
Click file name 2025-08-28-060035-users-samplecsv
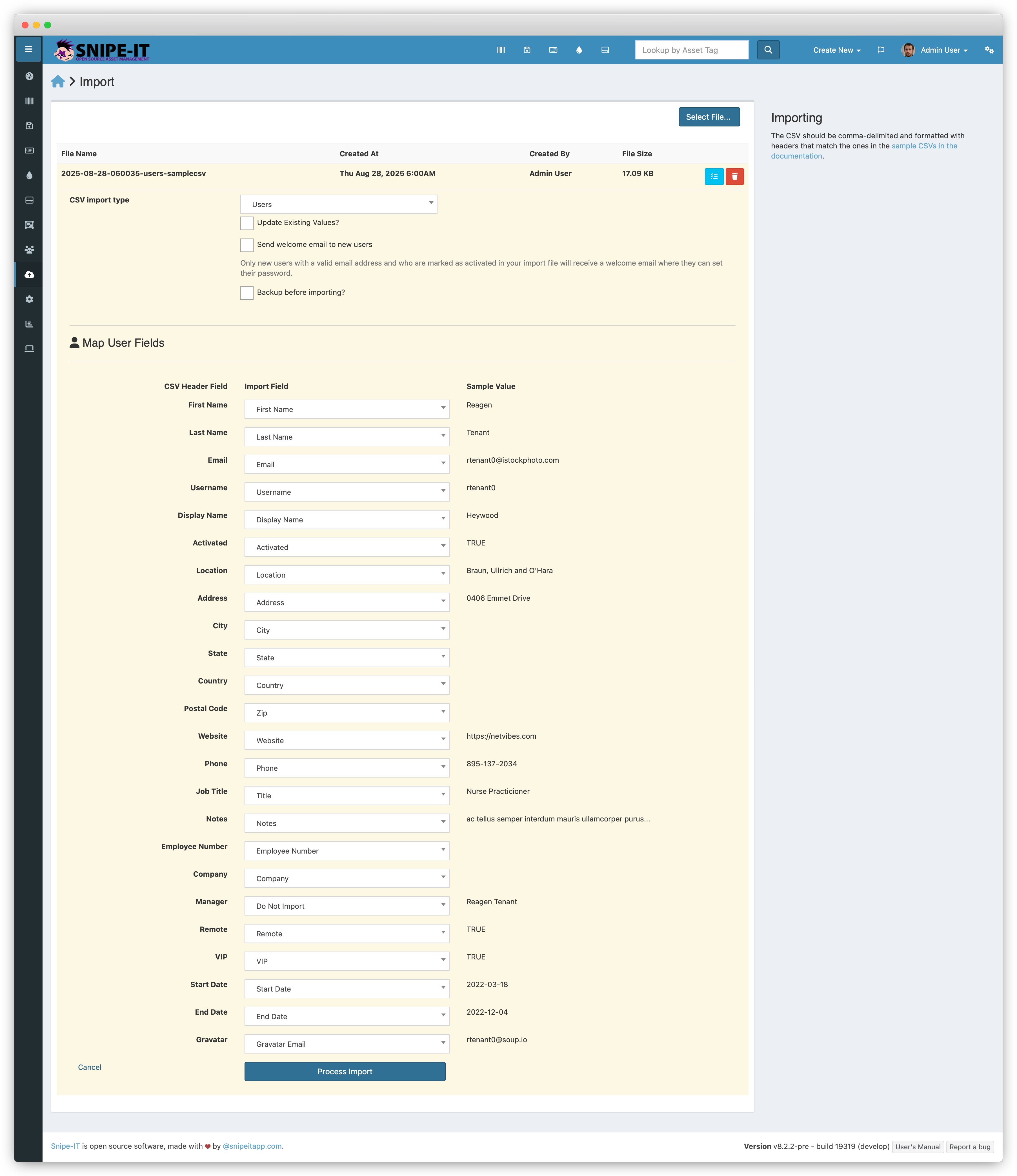tap(134, 174)
